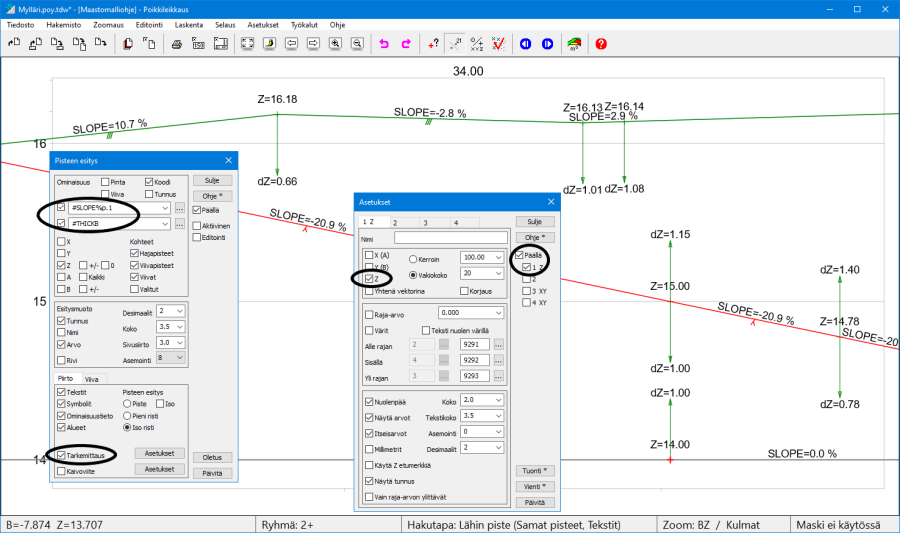Open the #SLOPE%p.1 attribute dropdown

pos(164,208)
